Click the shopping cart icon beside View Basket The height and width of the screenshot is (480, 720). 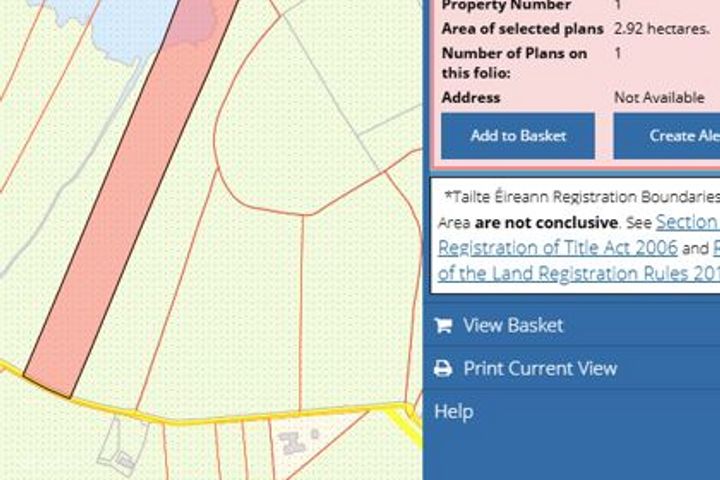pyautogui.click(x=443, y=326)
